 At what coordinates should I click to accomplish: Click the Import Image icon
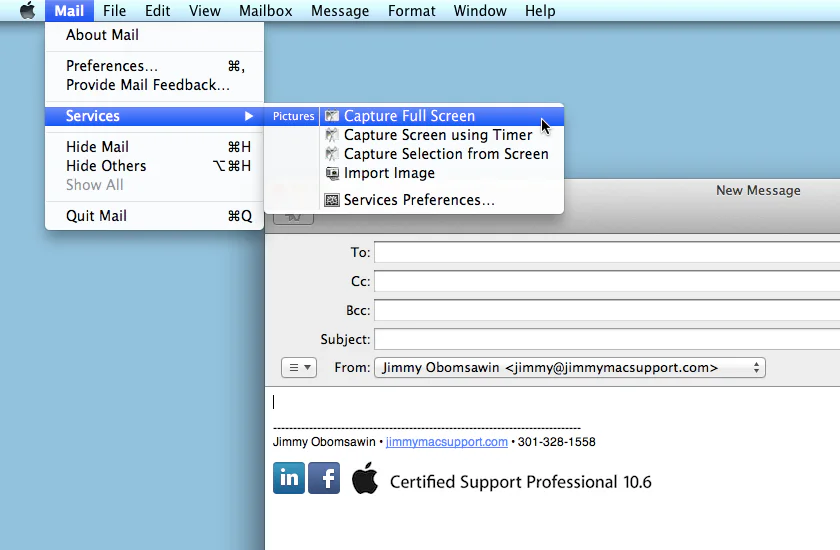tap(332, 173)
